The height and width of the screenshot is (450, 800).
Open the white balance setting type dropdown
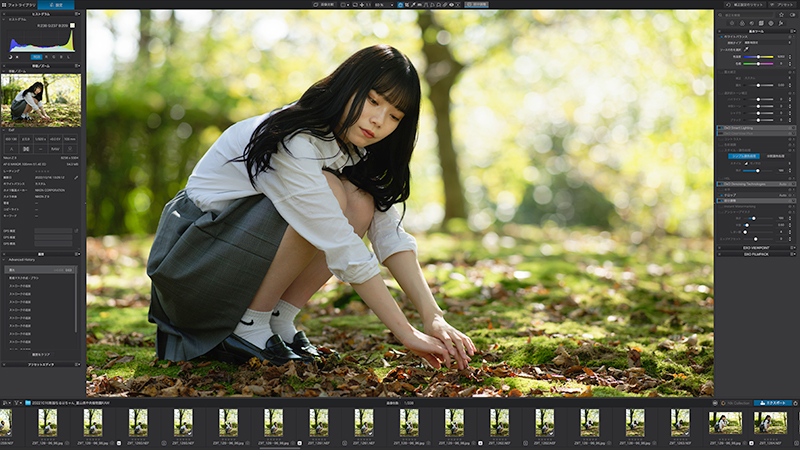click(x=768, y=43)
